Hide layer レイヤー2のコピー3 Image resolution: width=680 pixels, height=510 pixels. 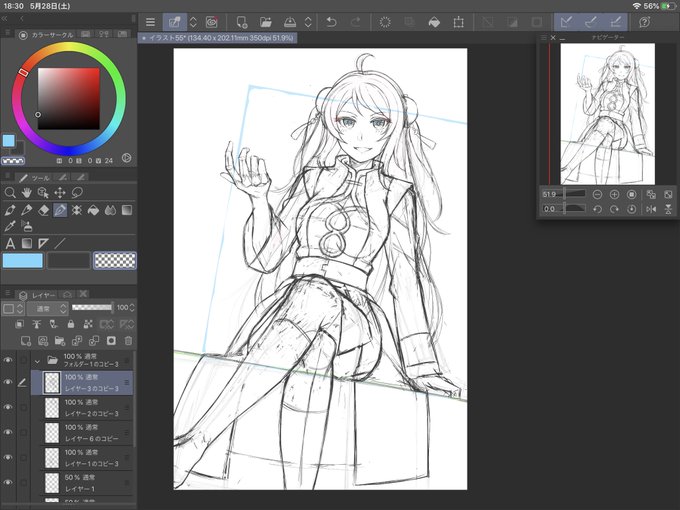[x=8, y=407]
